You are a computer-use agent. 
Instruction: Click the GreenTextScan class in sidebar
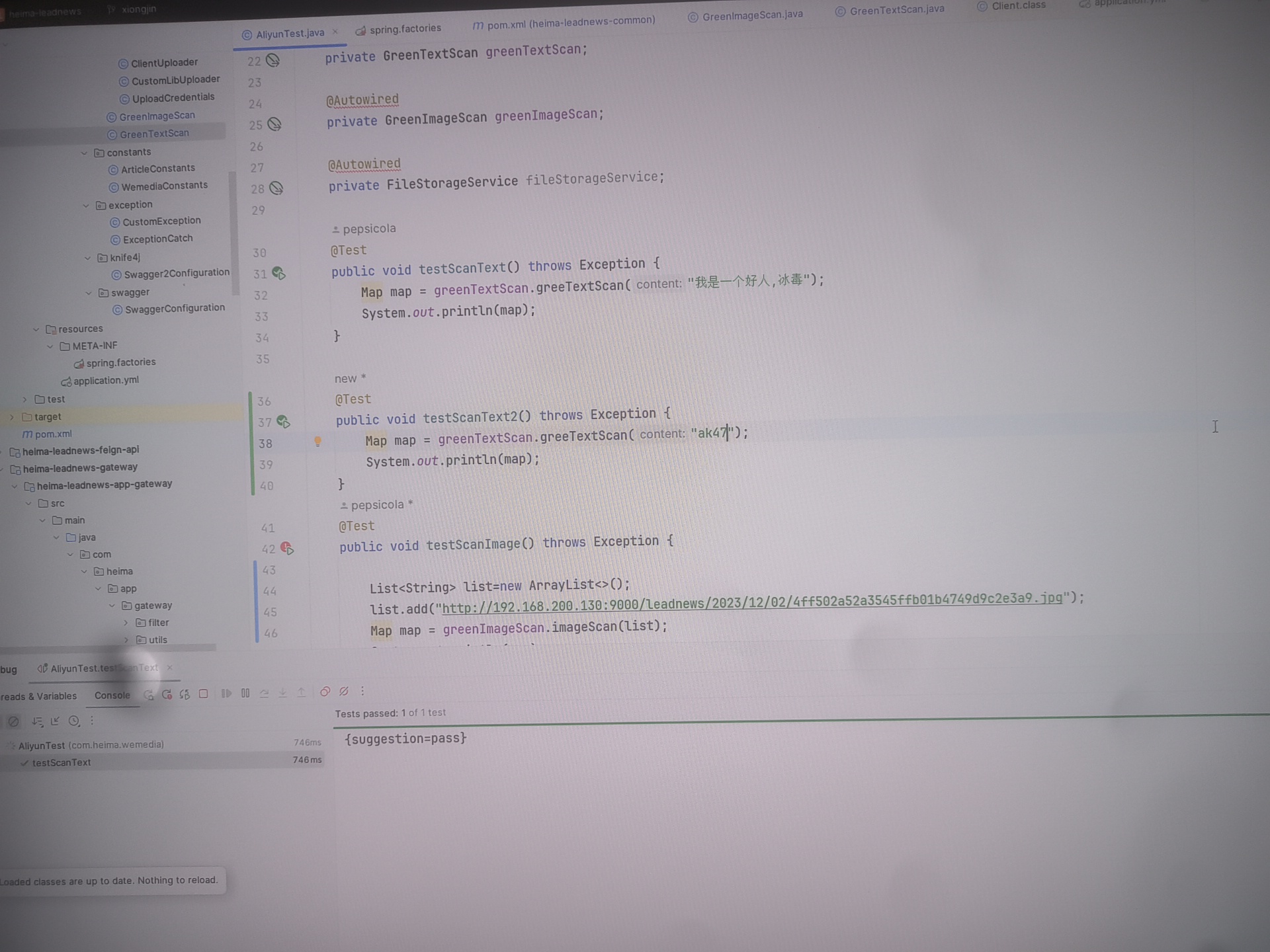[153, 133]
